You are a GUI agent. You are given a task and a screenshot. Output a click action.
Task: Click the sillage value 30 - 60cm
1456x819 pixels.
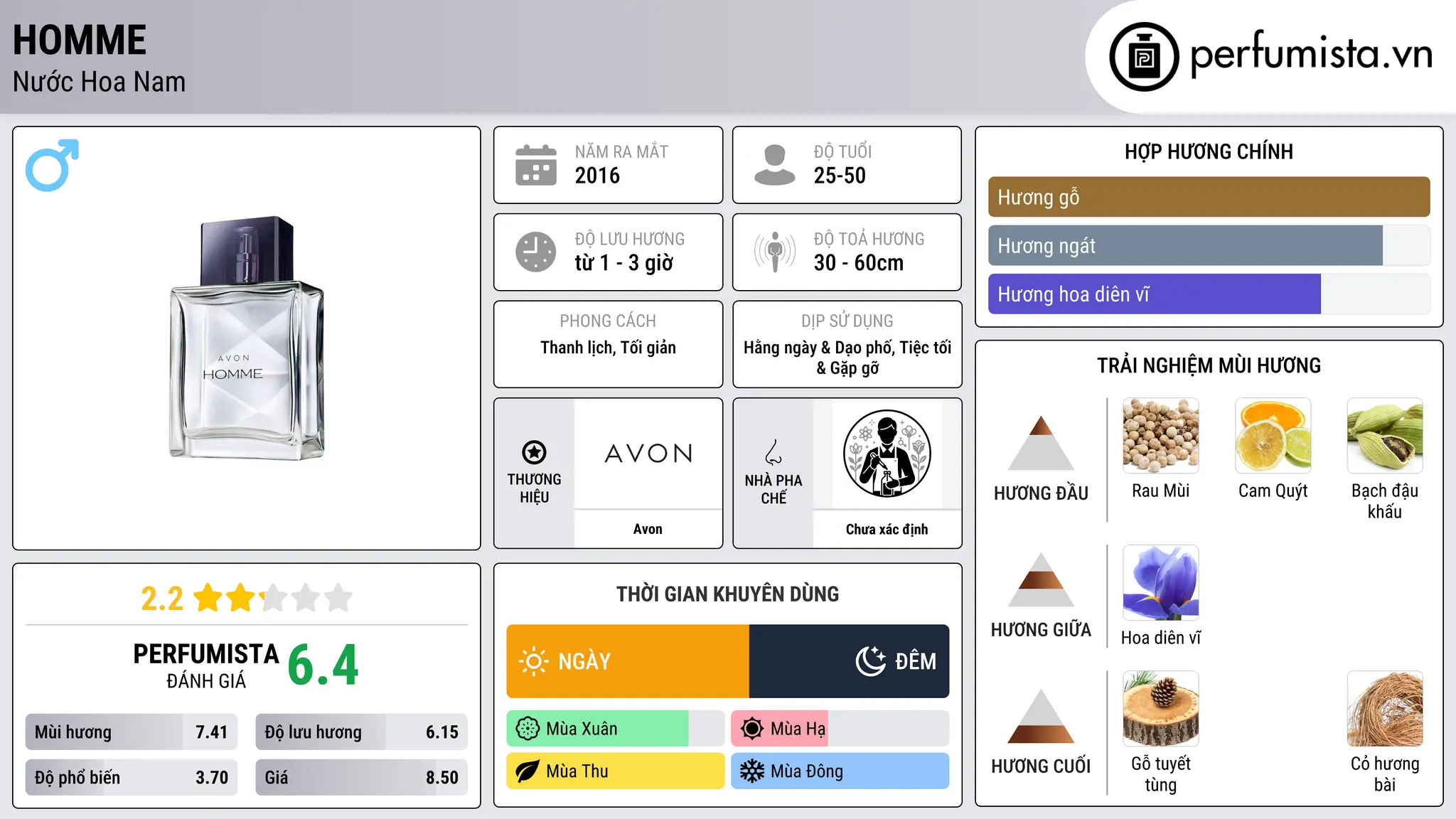(859, 263)
